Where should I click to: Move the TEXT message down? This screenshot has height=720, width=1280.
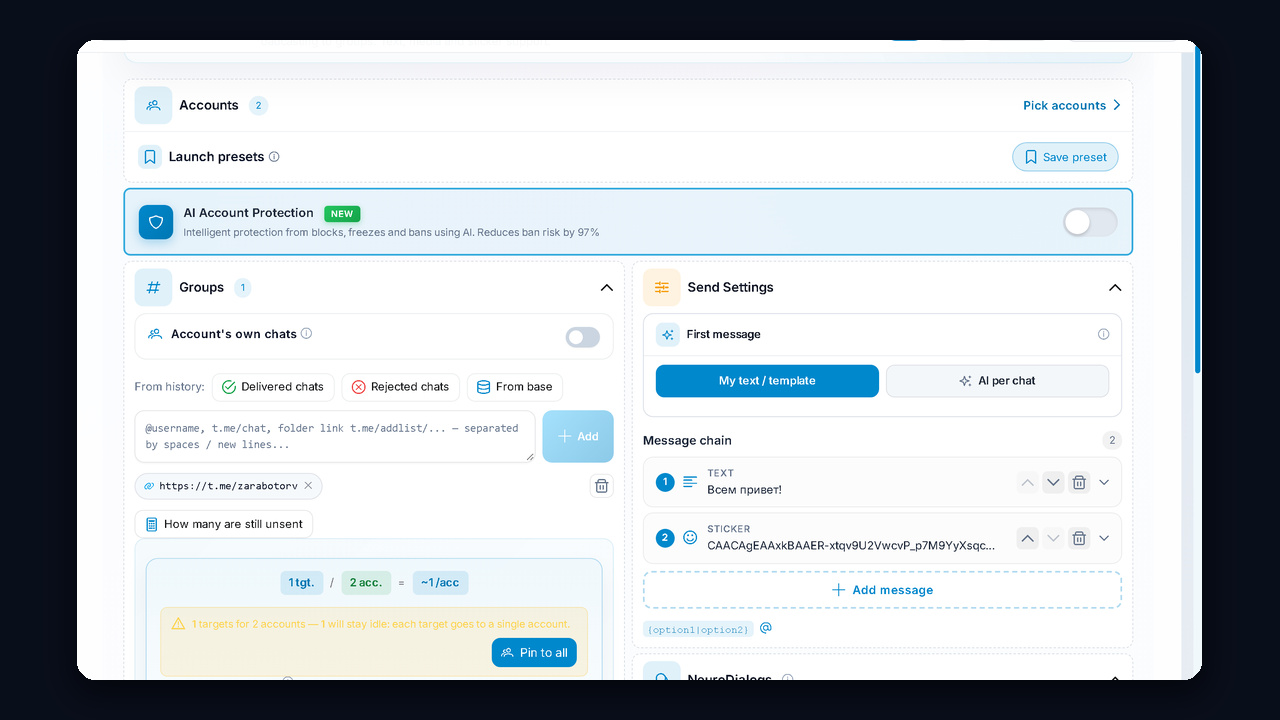(1053, 483)
